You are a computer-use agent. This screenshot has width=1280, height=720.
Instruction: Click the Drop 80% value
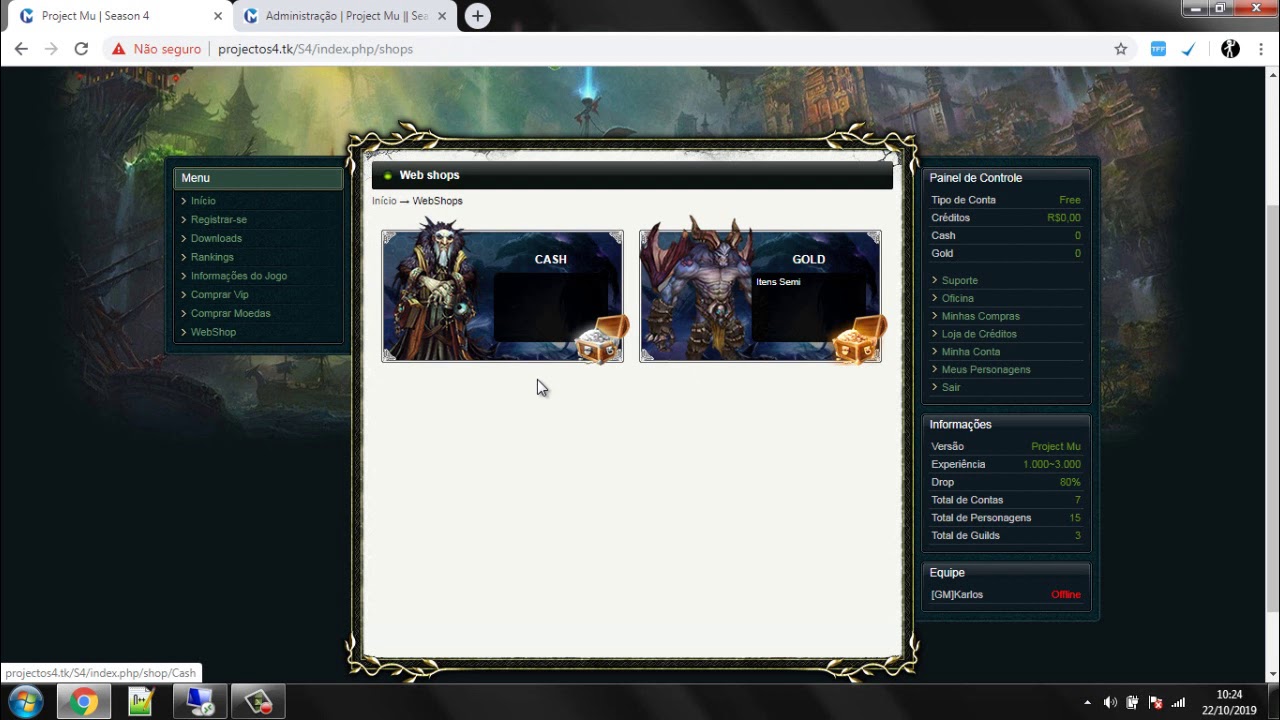(1070, 483)
